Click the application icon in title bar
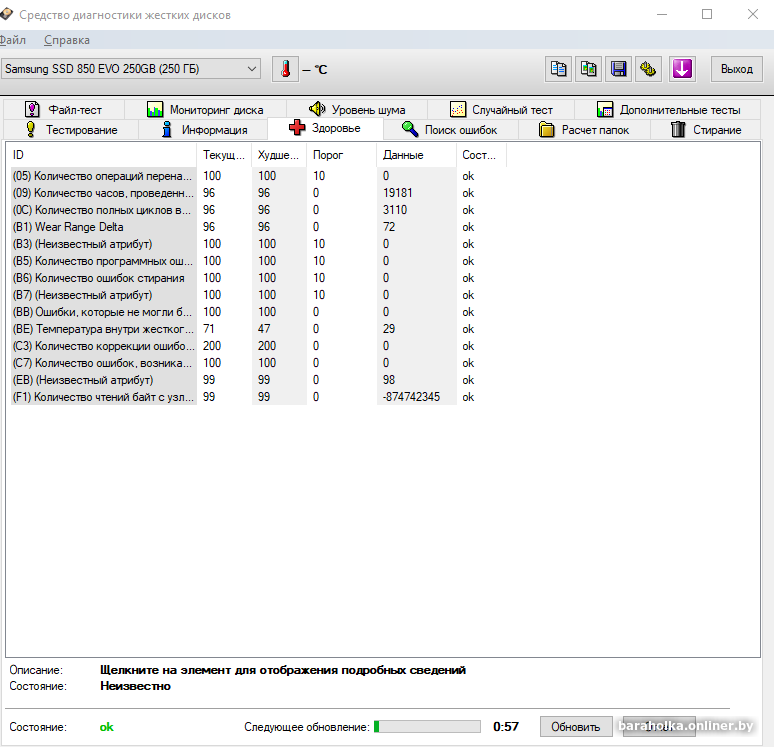The width and height of the screenshot is (774, 747). point(6,14)
